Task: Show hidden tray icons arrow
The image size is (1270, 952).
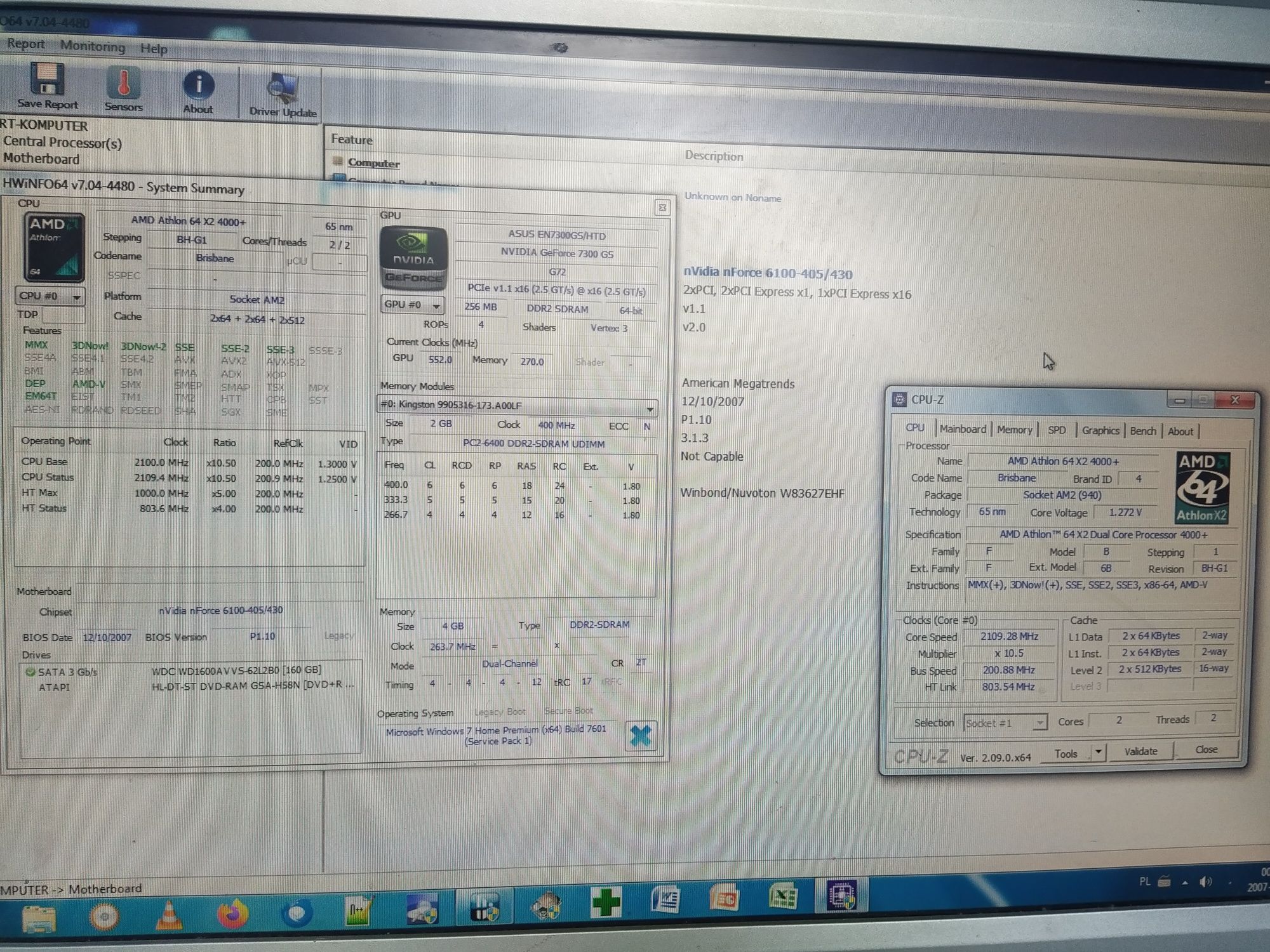Action: pyautogui.click(x=1185, y=882)
